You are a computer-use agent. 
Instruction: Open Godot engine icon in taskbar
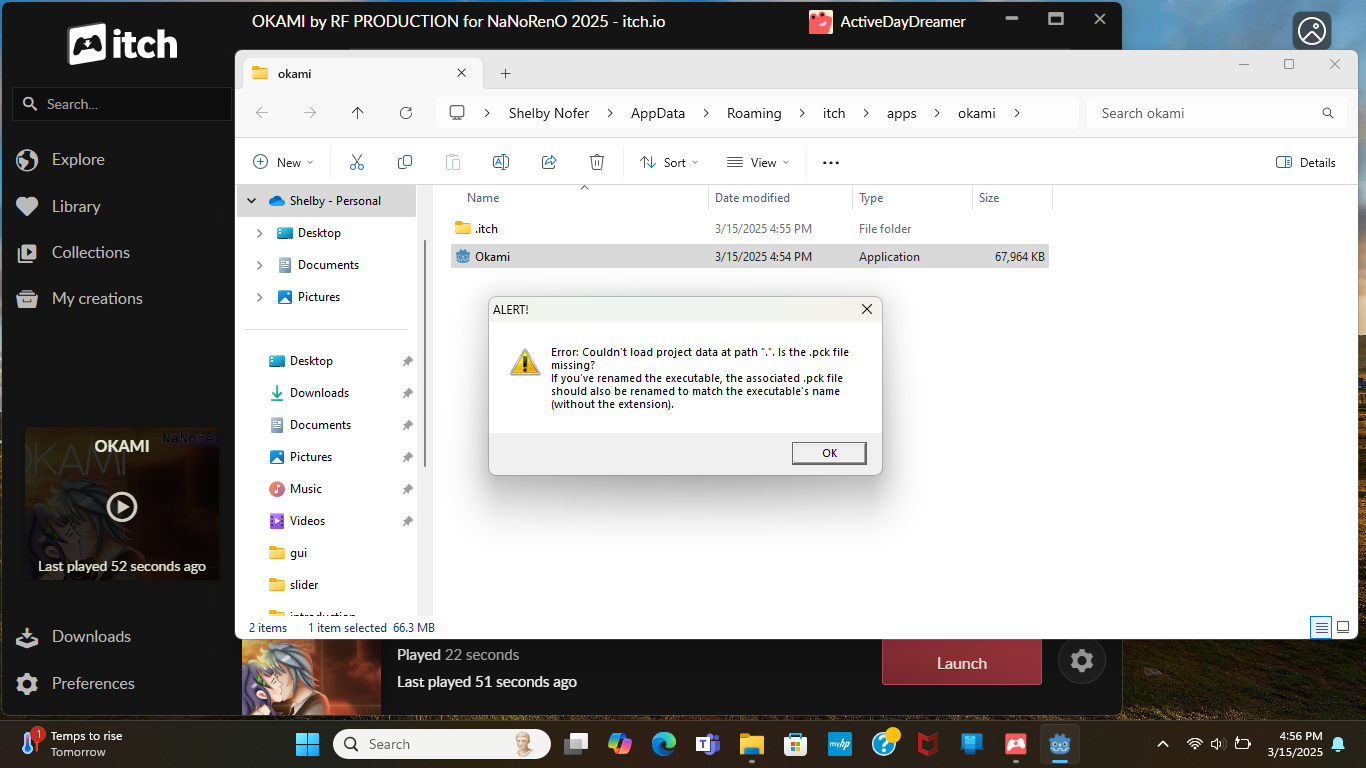click(1059, 744)
